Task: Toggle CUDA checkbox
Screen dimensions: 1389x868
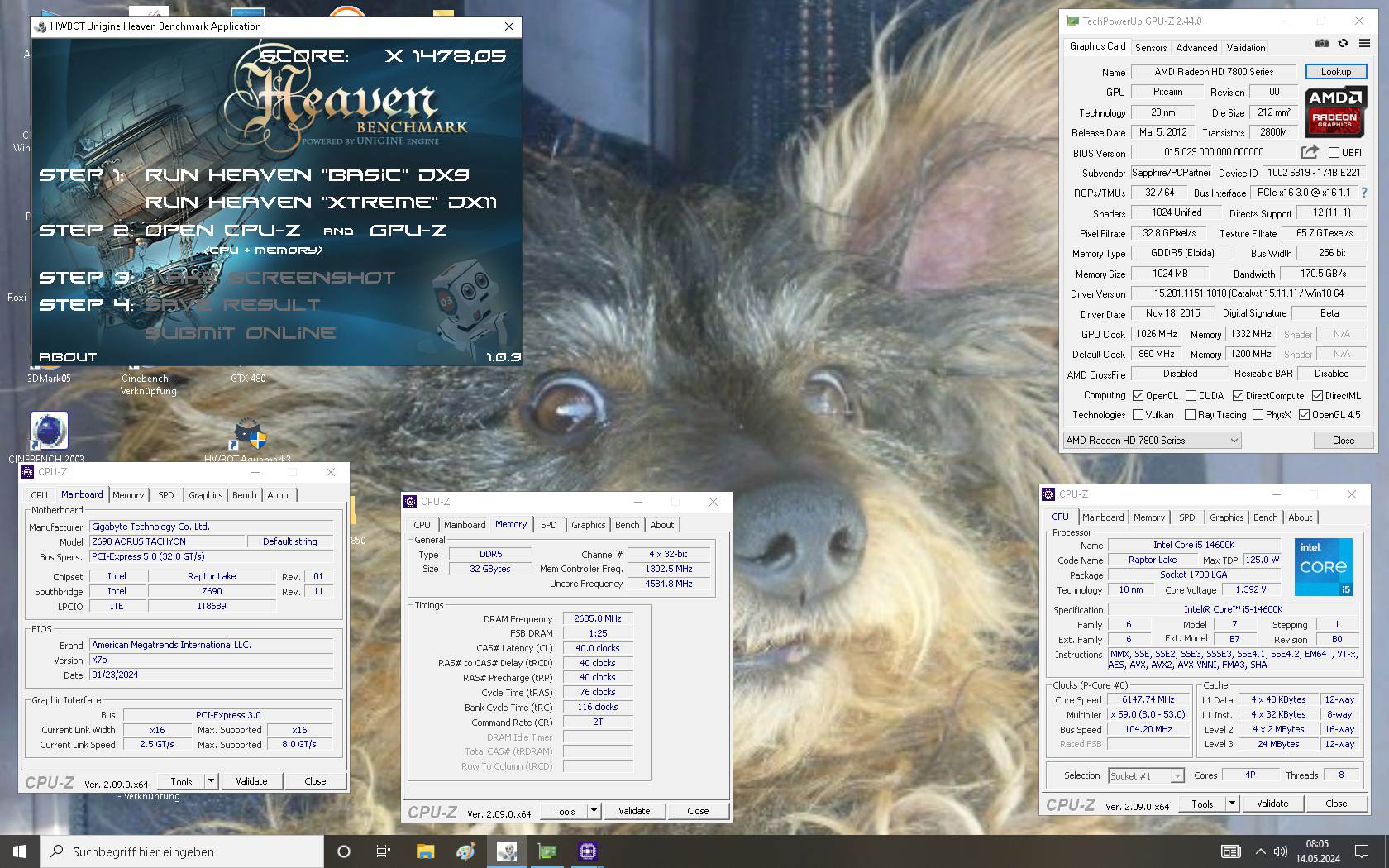Action: click(x=1191, y=396)
